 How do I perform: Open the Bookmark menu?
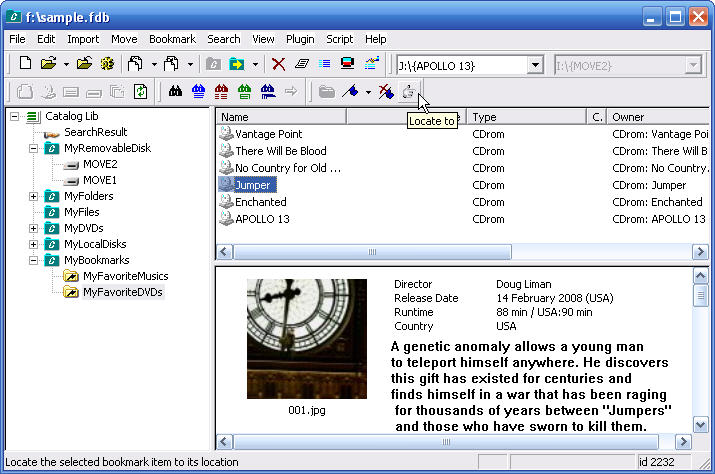click(172, 39)
